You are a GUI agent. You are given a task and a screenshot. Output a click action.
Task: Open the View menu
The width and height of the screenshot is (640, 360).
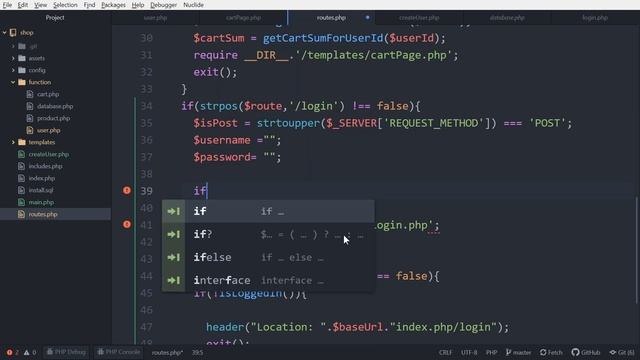click(x=40, y=5)
